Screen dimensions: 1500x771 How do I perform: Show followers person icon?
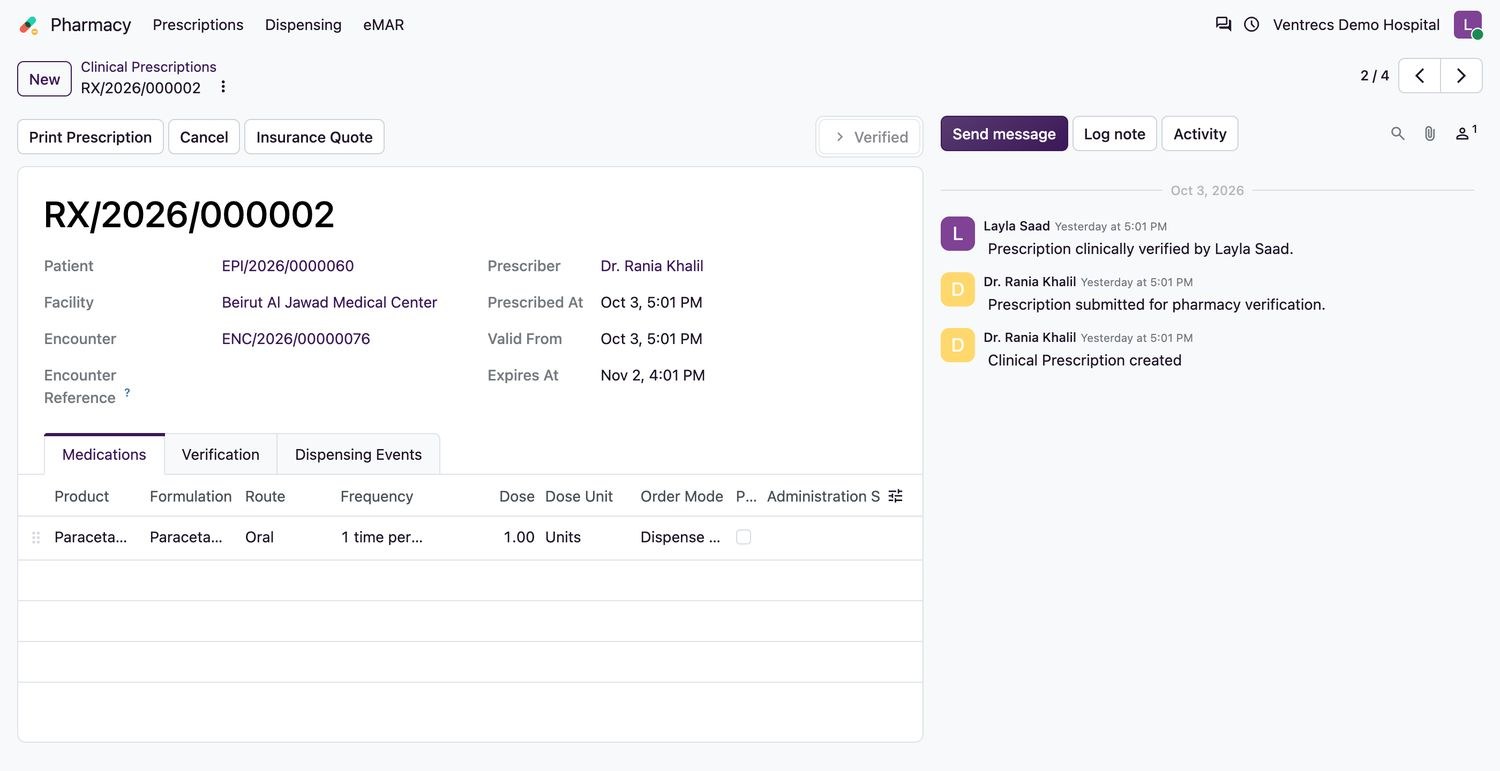pos(1465,132)
